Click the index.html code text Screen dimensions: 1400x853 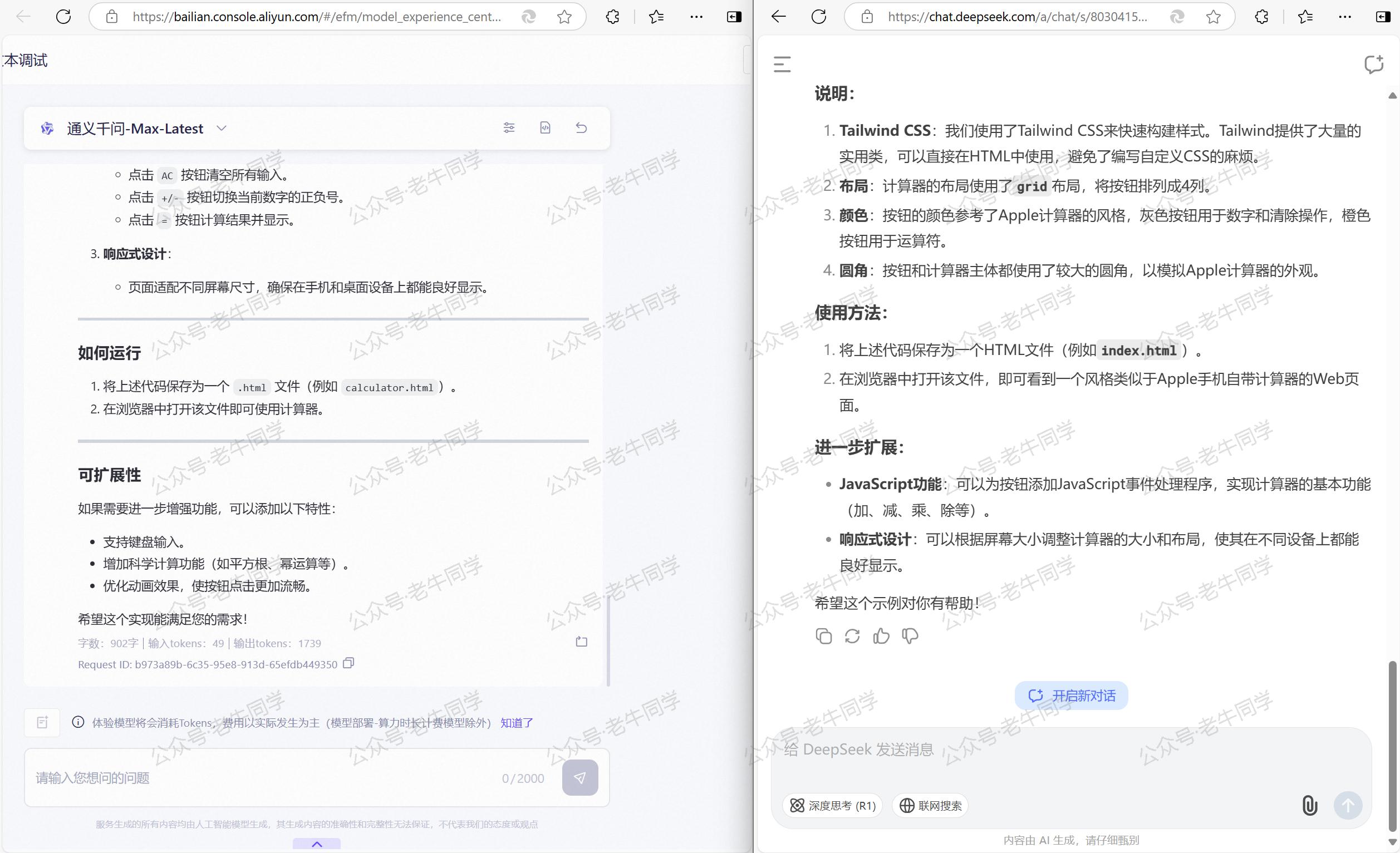coord(1138,351)
